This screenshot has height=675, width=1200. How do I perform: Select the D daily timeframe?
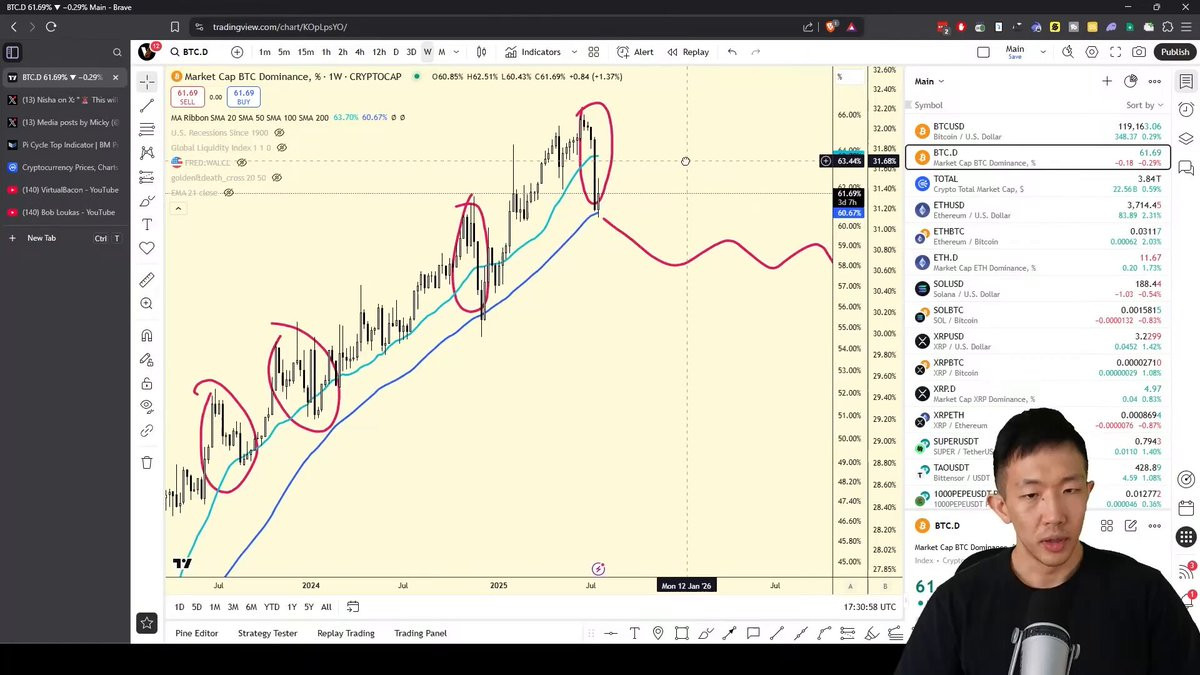pos(396,52)
